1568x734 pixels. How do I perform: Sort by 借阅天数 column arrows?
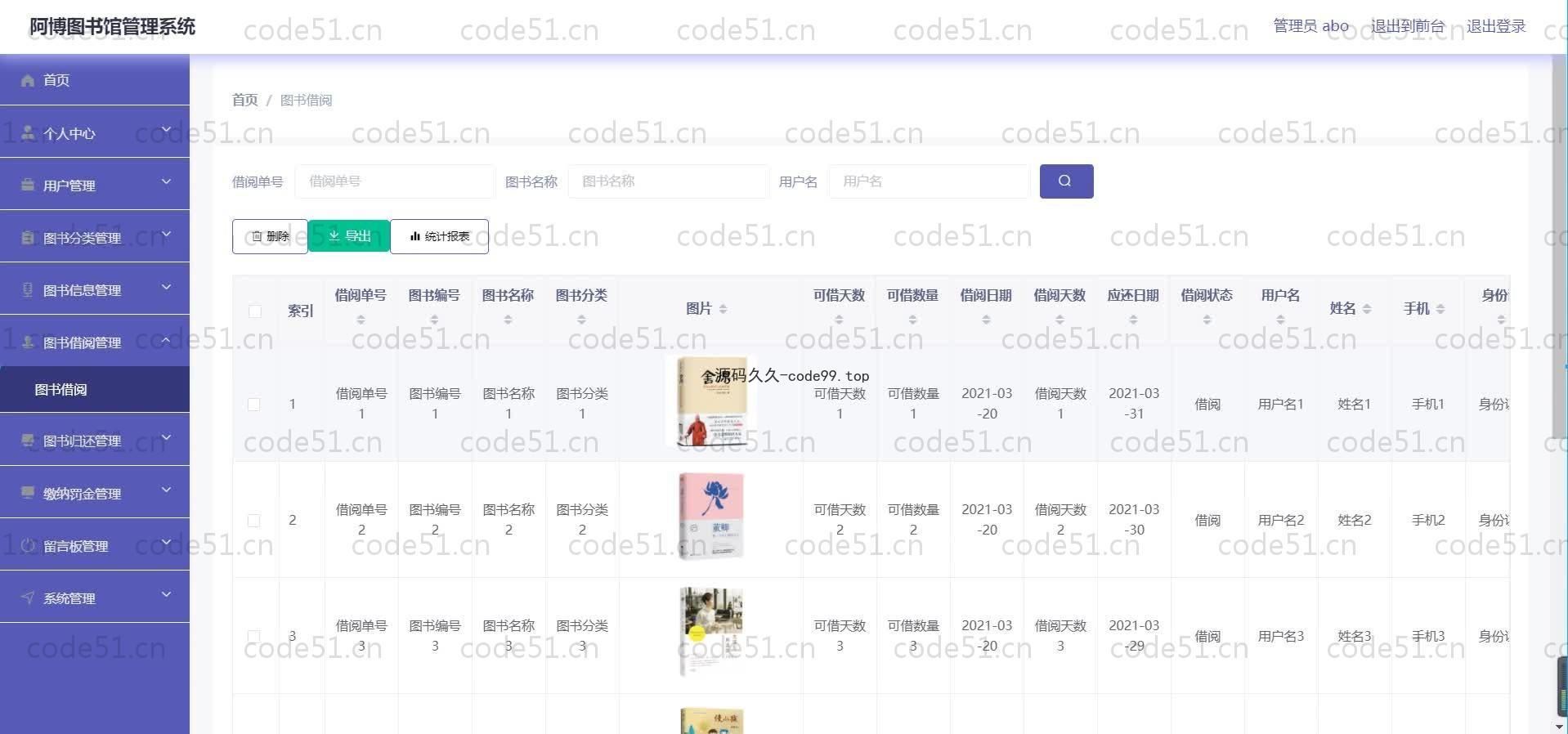coord(1060,320)
